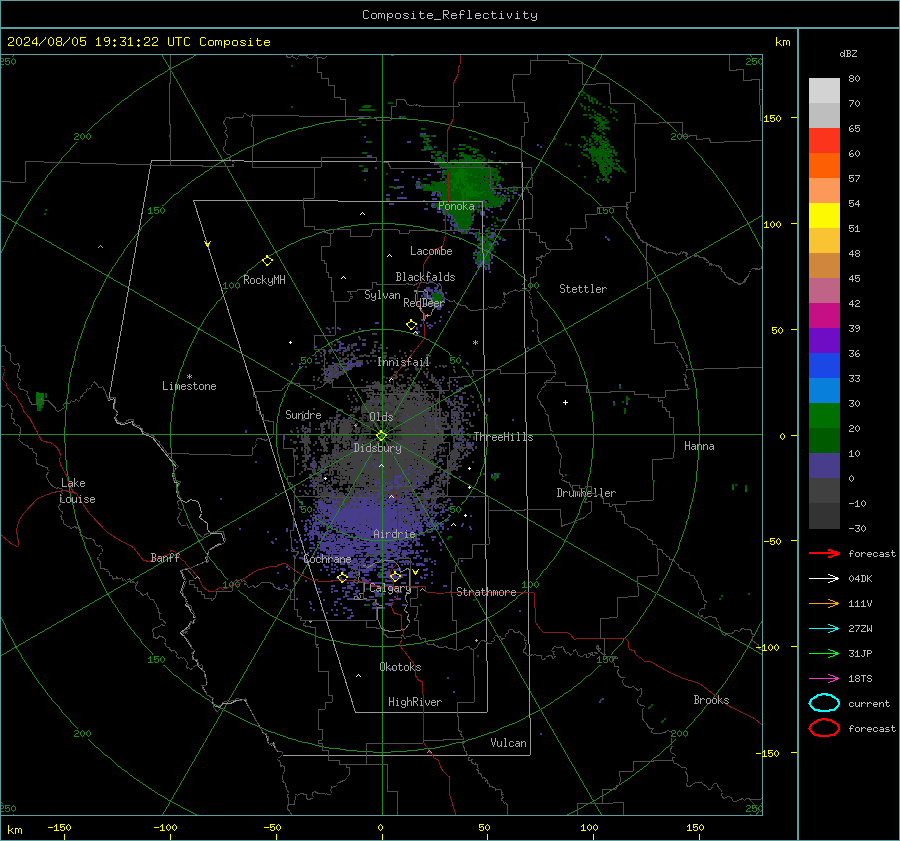Screen dimensions: 900x841
Task: Click the Stettler city label
Action: [x=583, y=289]
